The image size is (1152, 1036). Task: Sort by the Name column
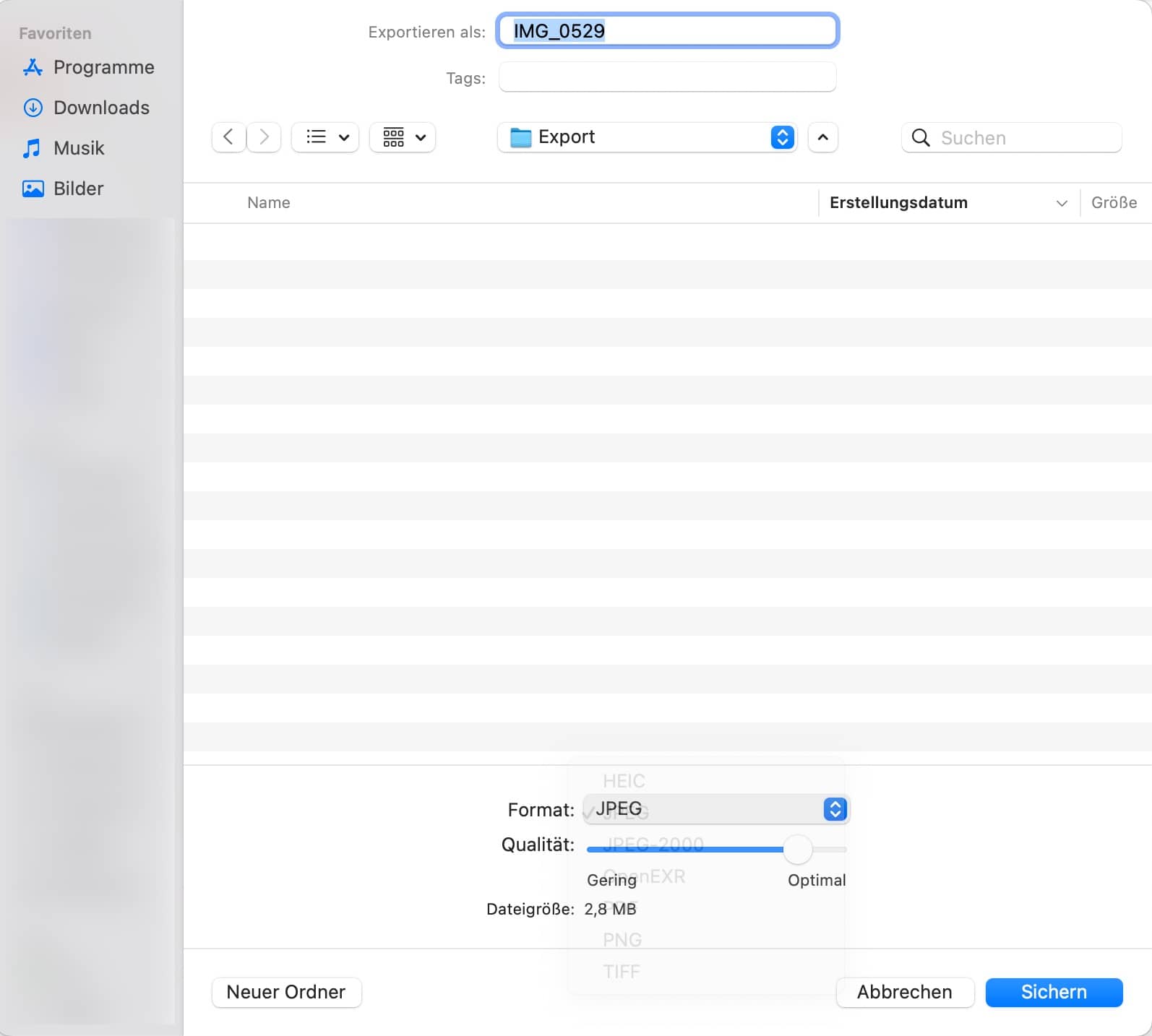(269, 202)
